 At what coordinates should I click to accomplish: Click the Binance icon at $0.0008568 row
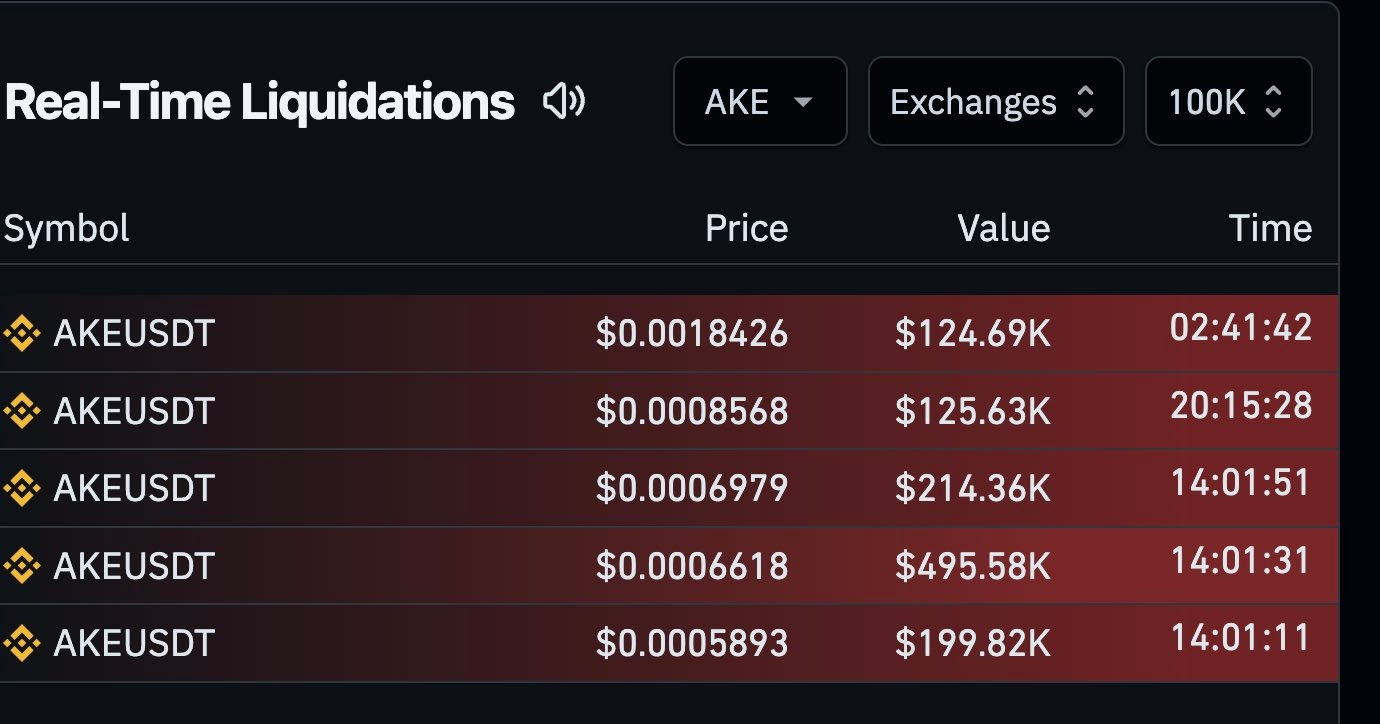click(x=22, y=410)
